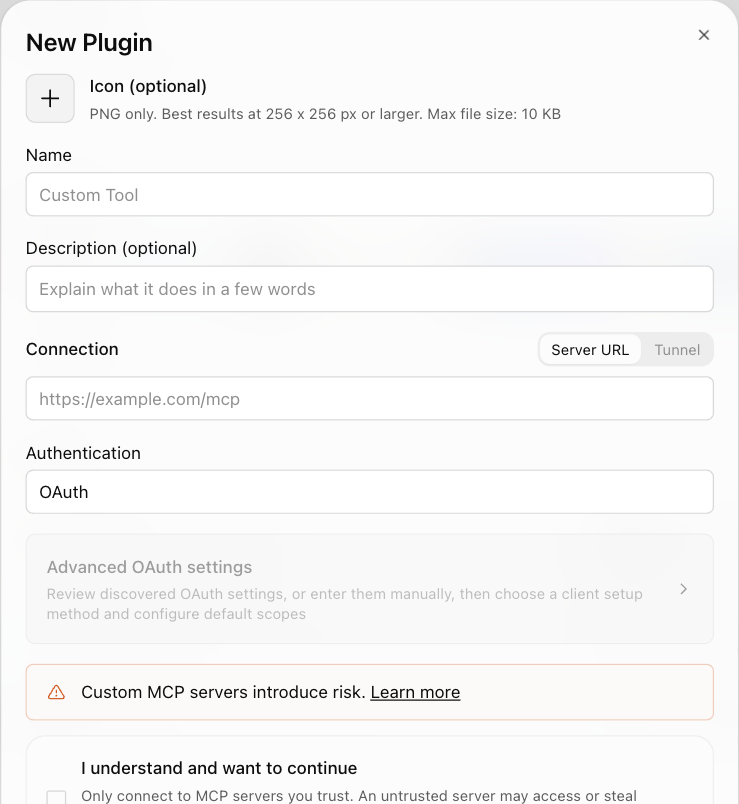Click Only connect to MCP servers you trust text

pyautogui.click(x=359, y=796)
